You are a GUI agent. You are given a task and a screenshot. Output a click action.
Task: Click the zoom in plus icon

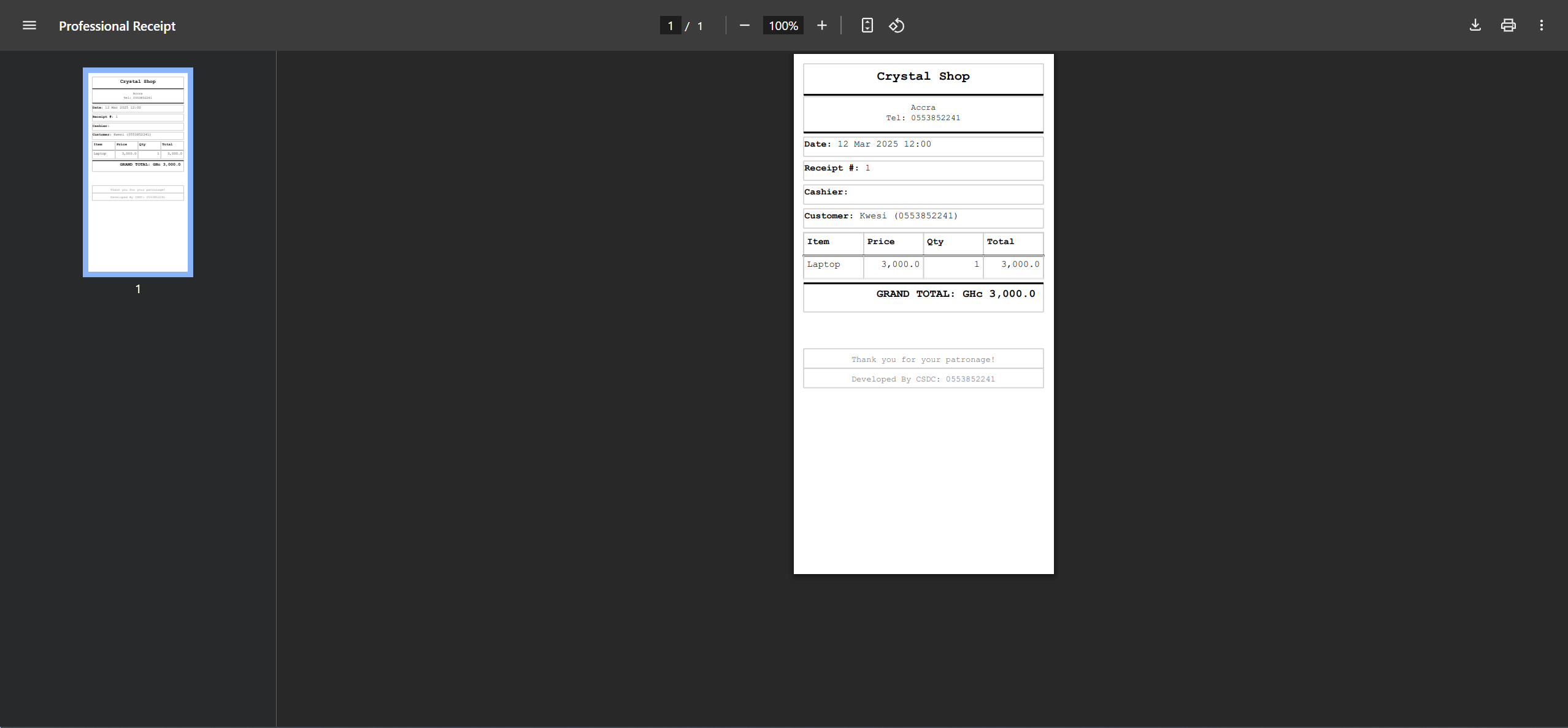[x=822, y=25]
